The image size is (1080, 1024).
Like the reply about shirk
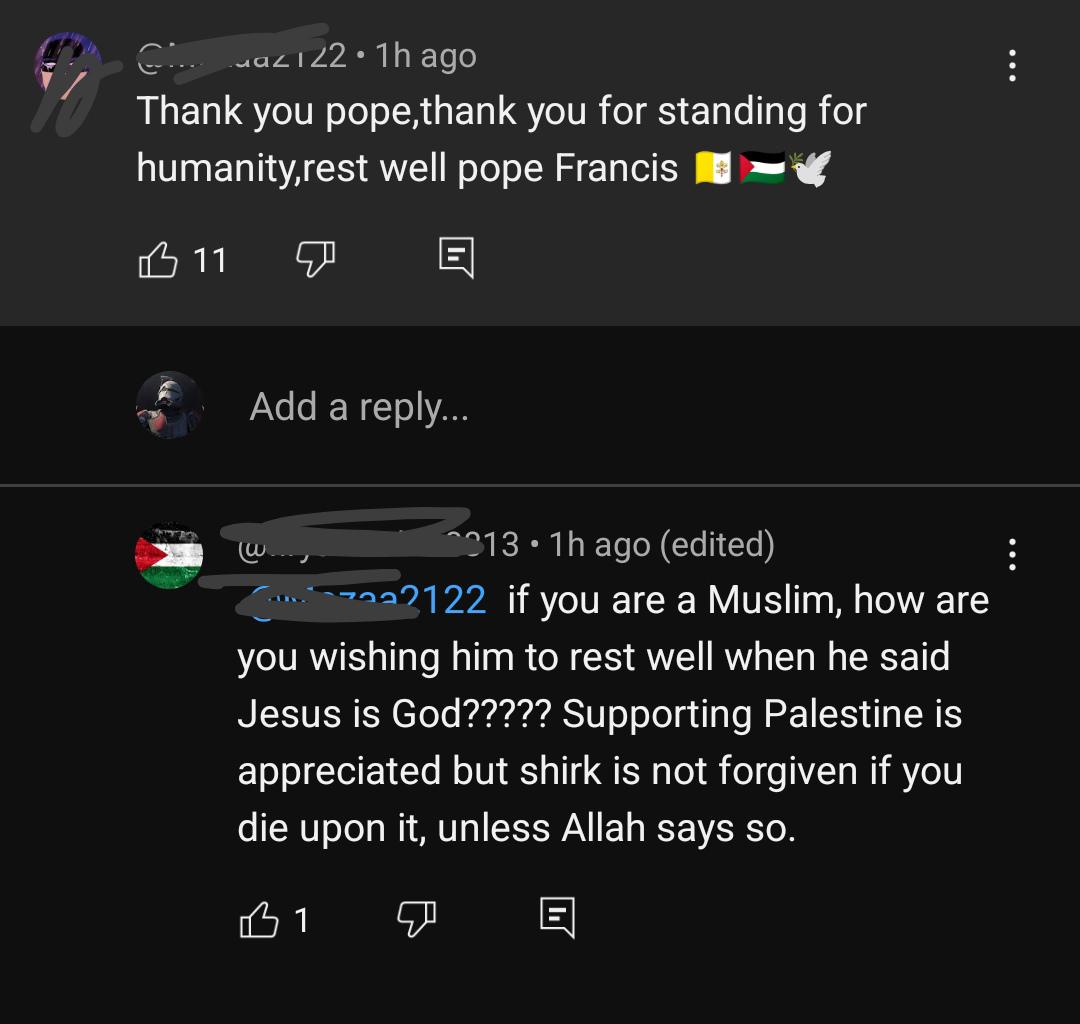[x=258, y=920]
